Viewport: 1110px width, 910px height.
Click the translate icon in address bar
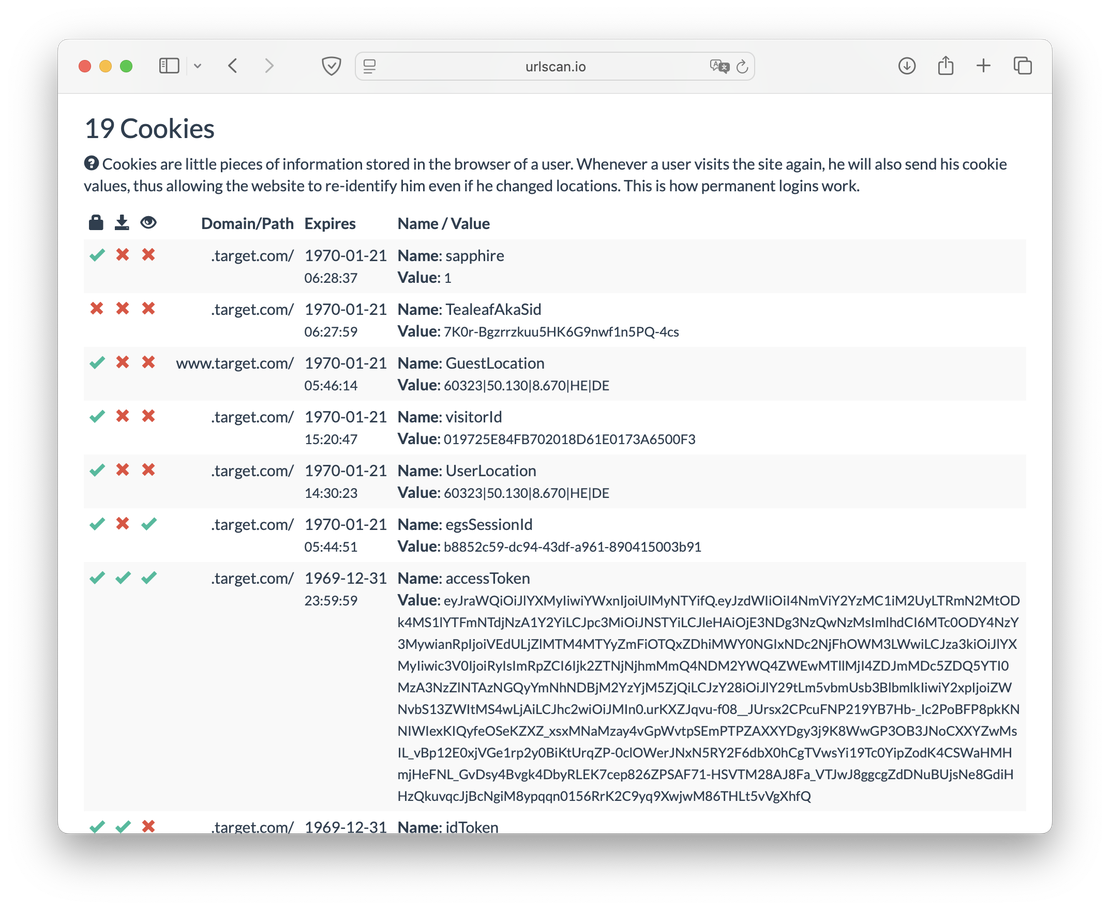point(718,66)
